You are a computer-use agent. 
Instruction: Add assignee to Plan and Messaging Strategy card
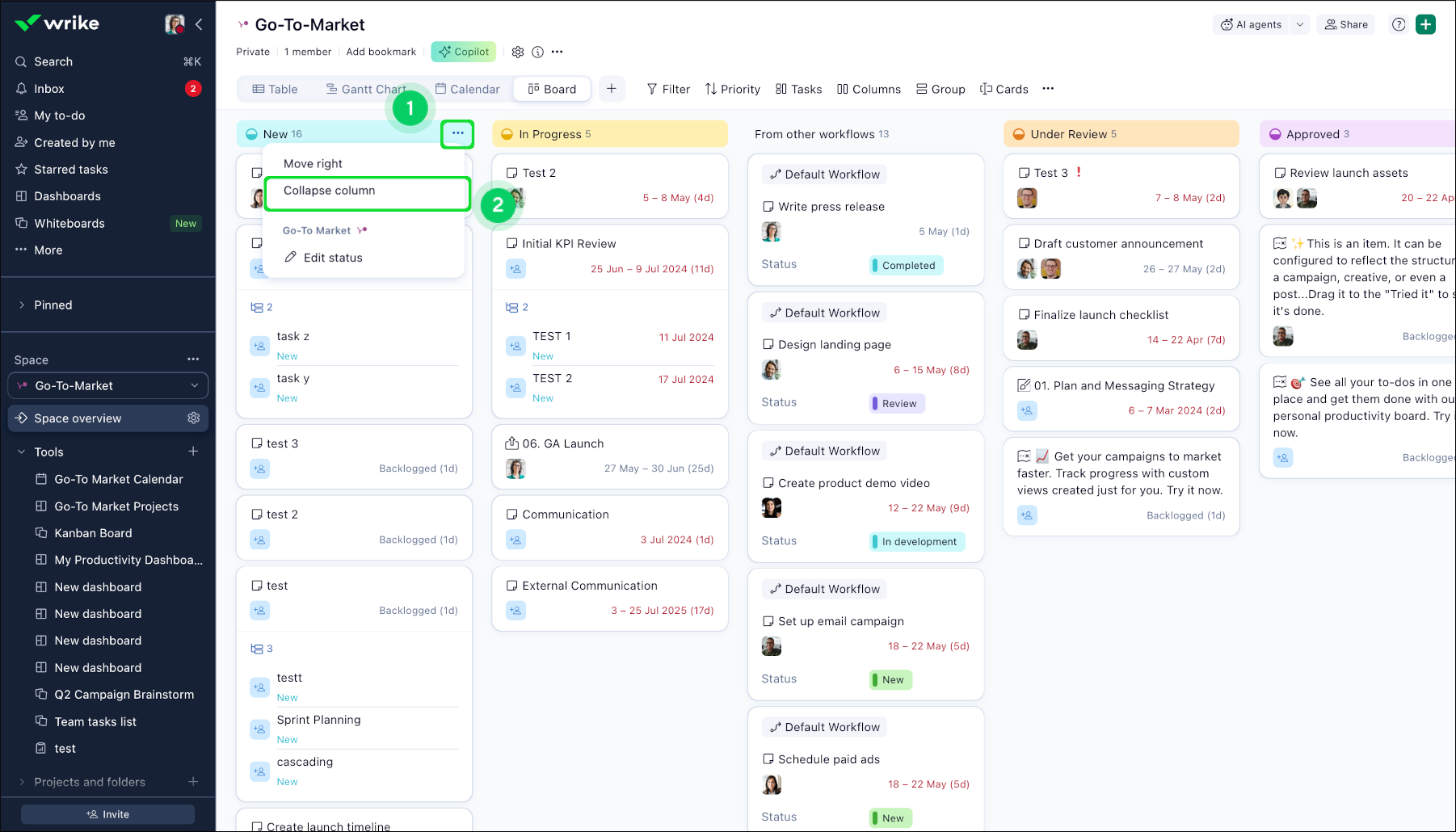point(1027,410)
